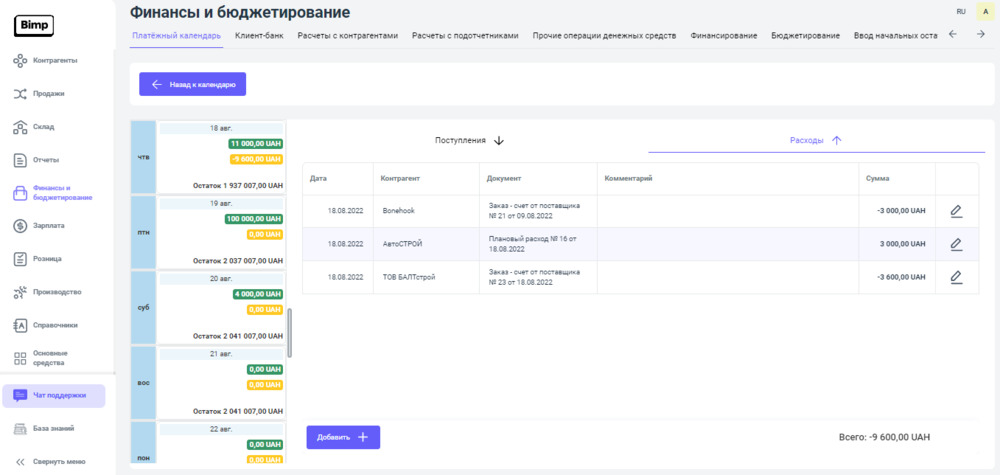Viewport: 1000px width, 475px height.
Task: Open the Клиент-банк tab
Action: pyautogui.click(x=259, y=35)
